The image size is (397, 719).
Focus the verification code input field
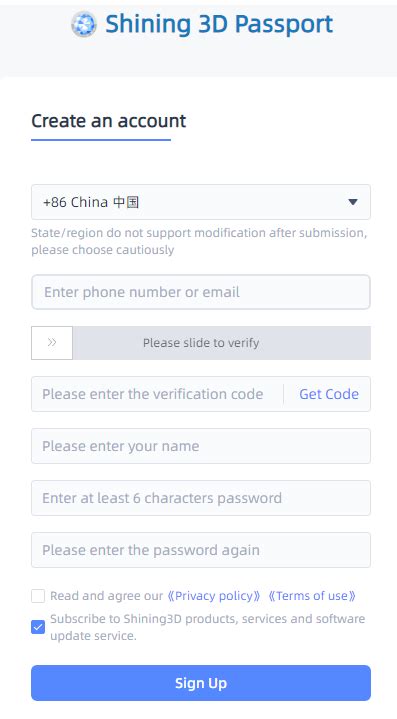(x=157, y=394)
